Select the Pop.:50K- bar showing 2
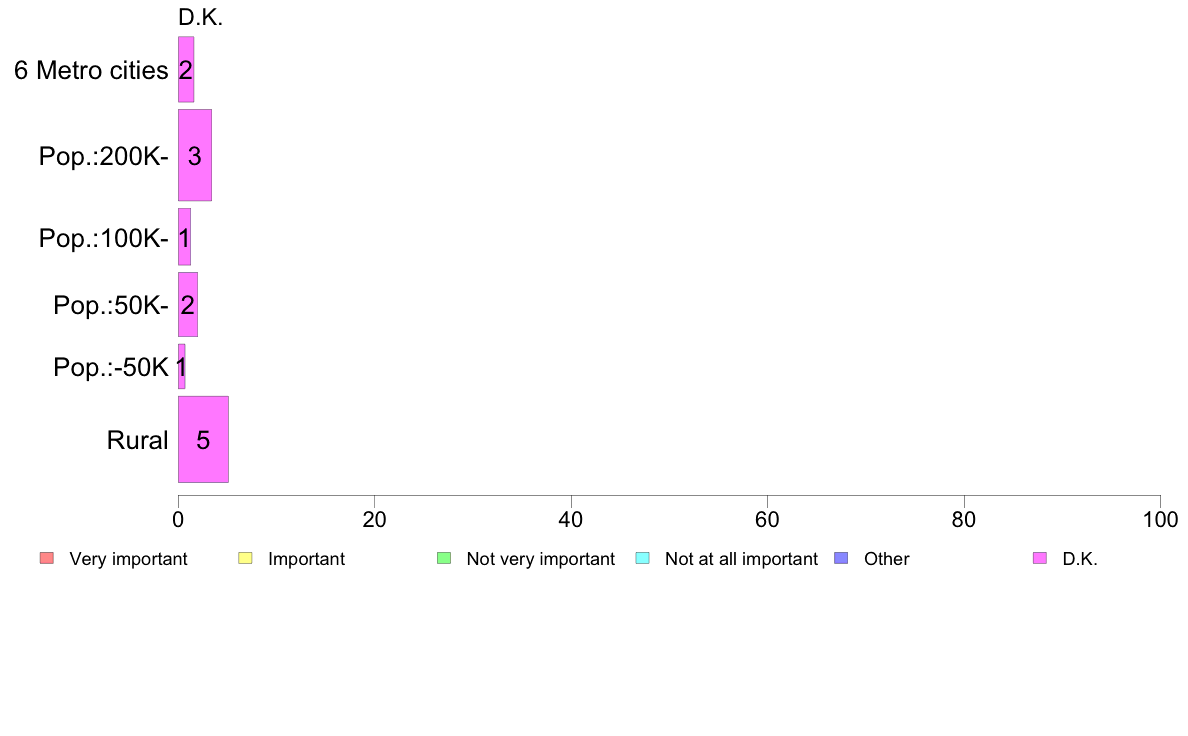This screenshot has width=1188, height=736. click(x=188, y=304)
